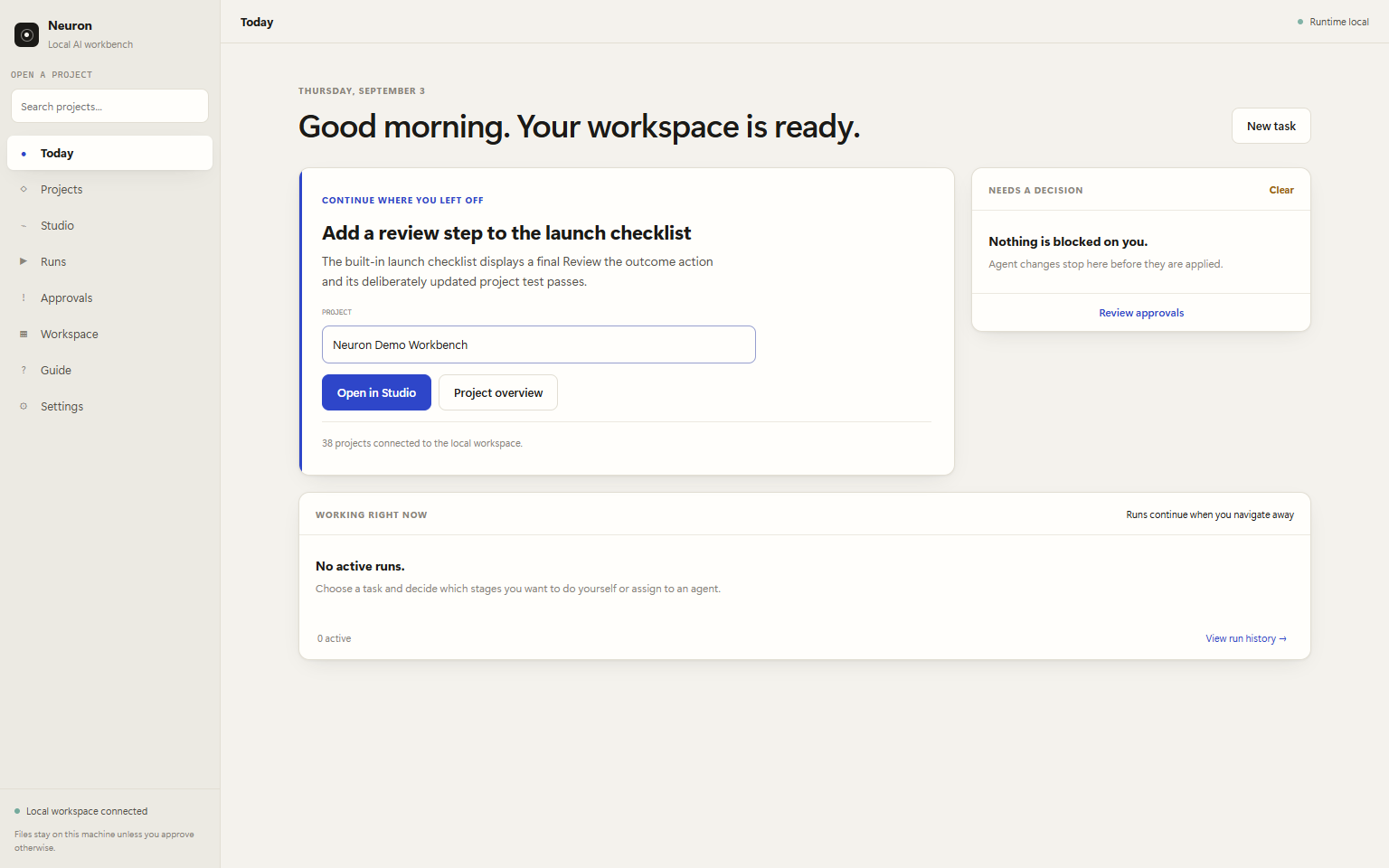Click the 'Thursday, September 3' date label
Viewport: 1389px width, 868px height.
point(362,90)
